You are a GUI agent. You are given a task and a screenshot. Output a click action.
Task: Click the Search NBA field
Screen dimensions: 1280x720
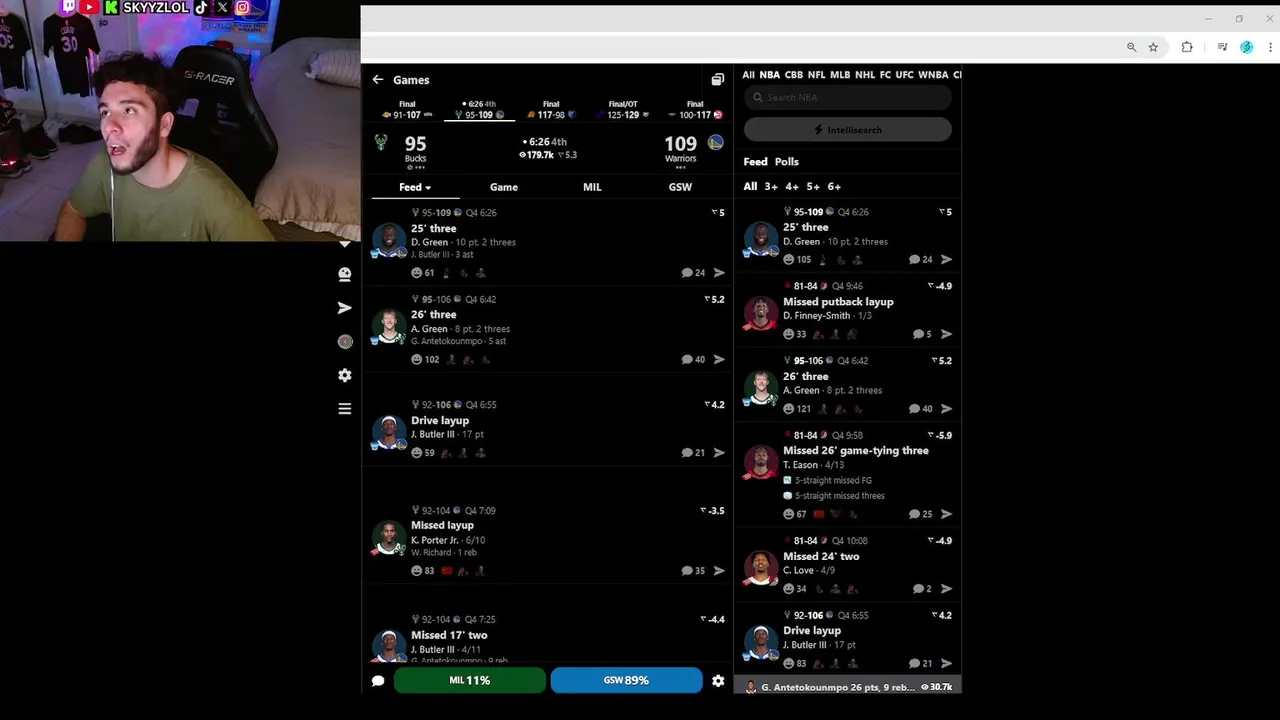point(848,97)
